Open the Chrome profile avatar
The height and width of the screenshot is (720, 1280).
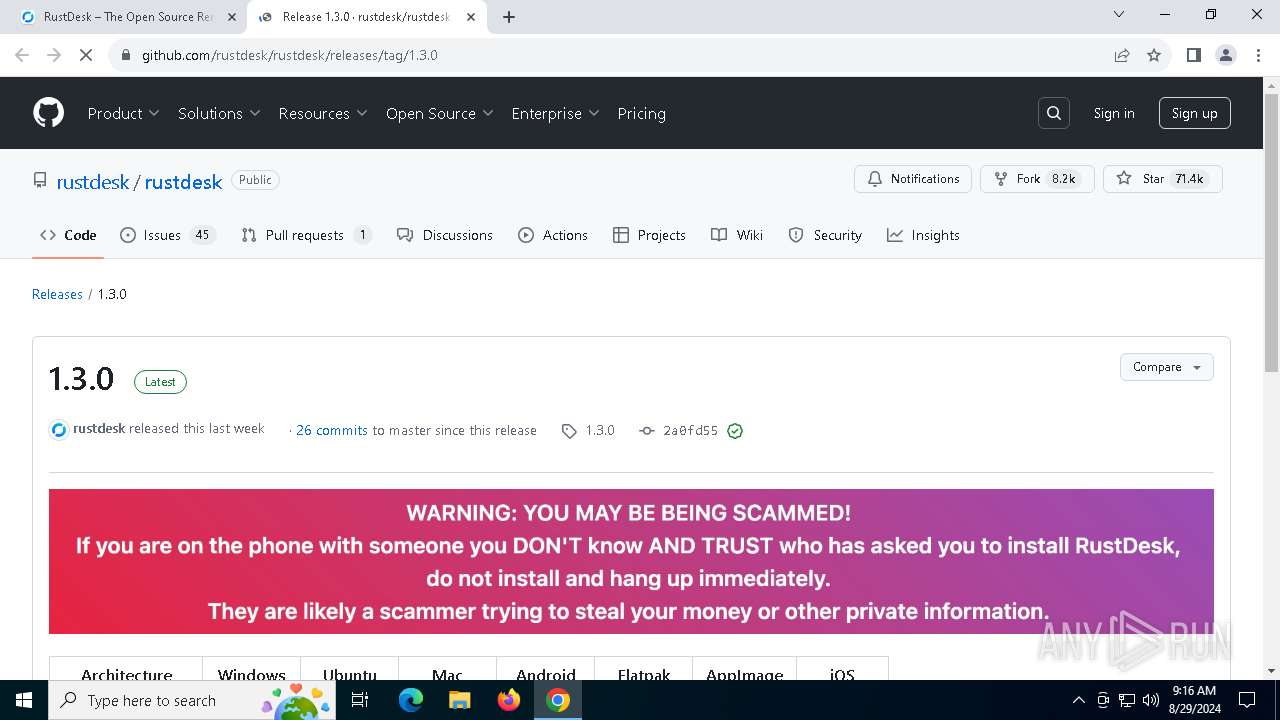pyautogui.click(x=1226, y=55)
